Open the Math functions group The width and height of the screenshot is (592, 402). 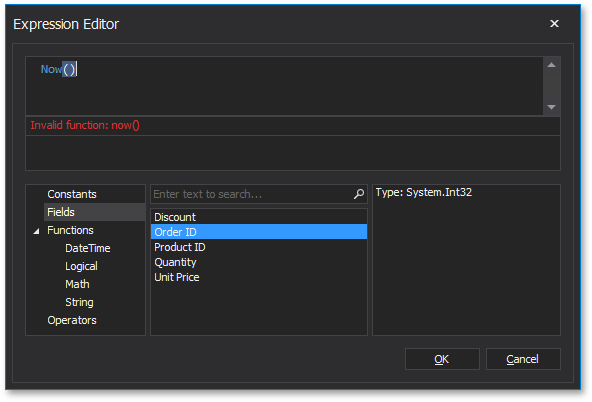[77, 284]
